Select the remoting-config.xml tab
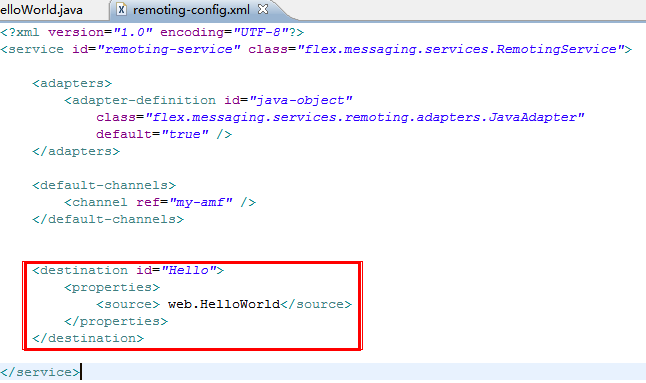The height and width of the screenshot is (383, 646). click(191, 9)
